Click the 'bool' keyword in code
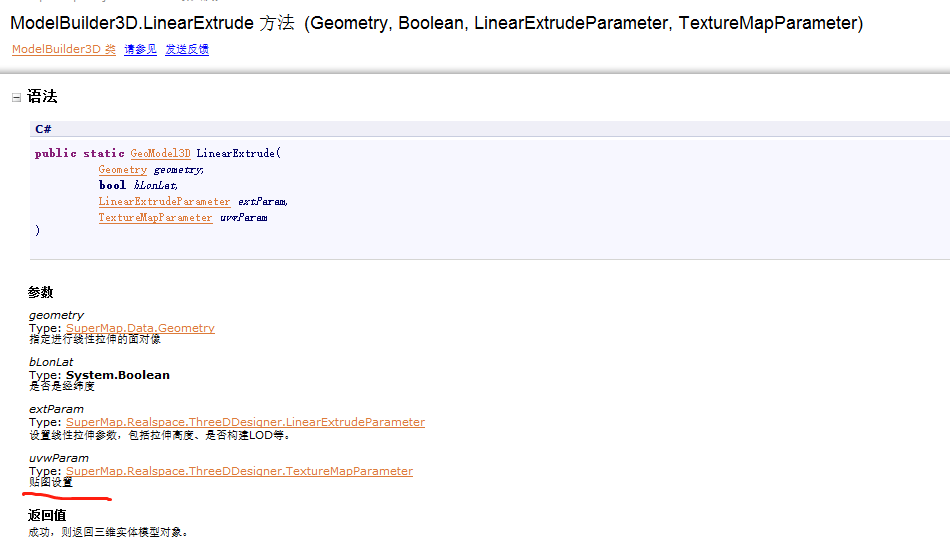The width and height of the screenshot is (950, 548). 112,185
